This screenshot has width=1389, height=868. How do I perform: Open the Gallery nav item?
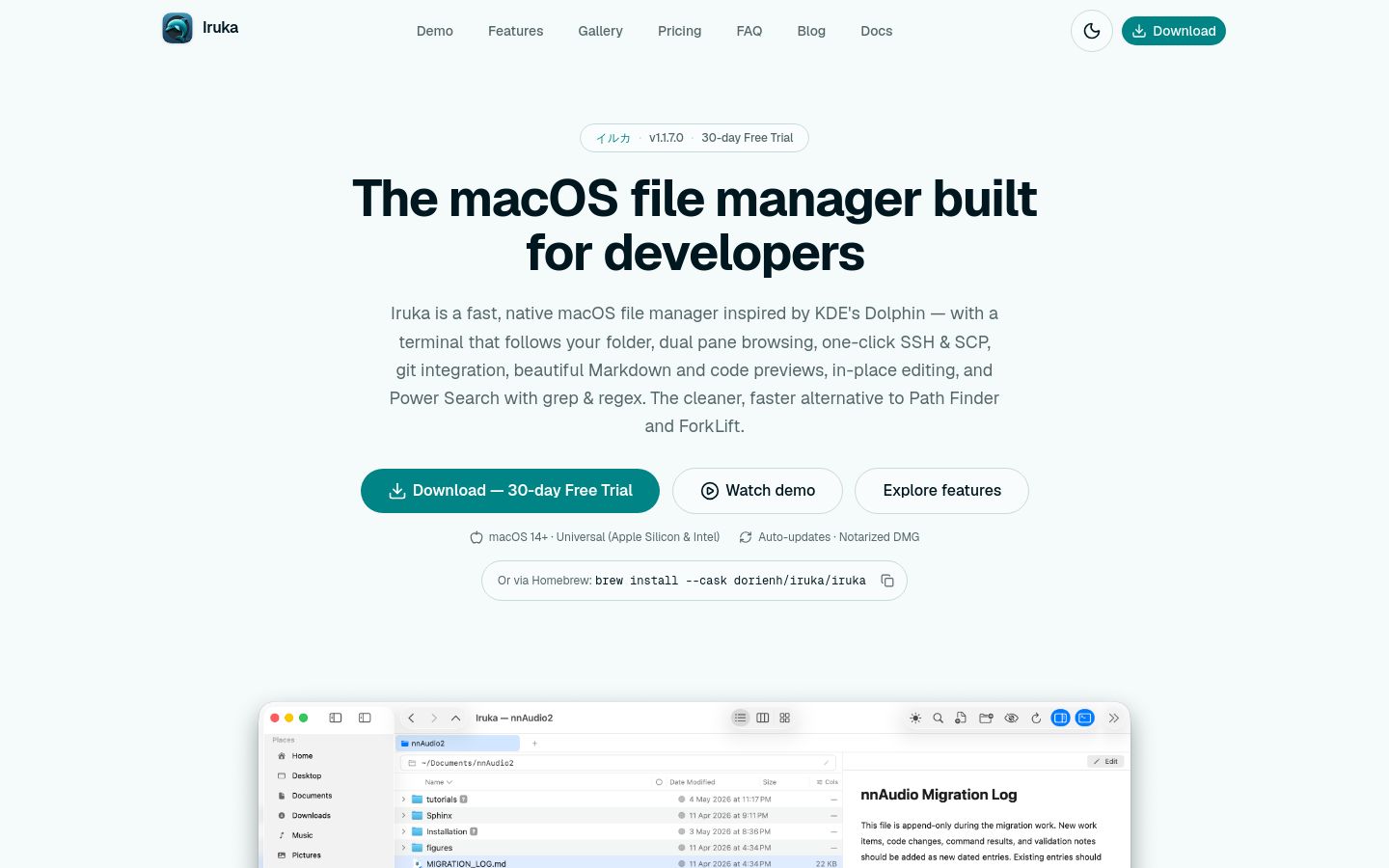[x=601, y=31]
